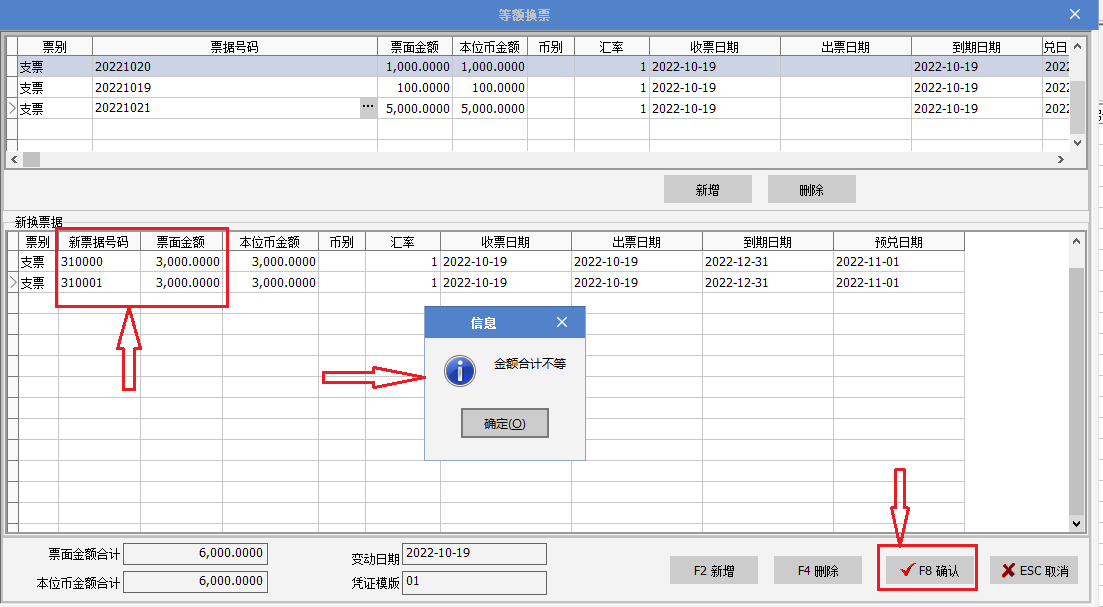The image size is (1103, 607).
Task: Click 出票日期 2022-10-19 in row 310000
Action: coord(637,262)
